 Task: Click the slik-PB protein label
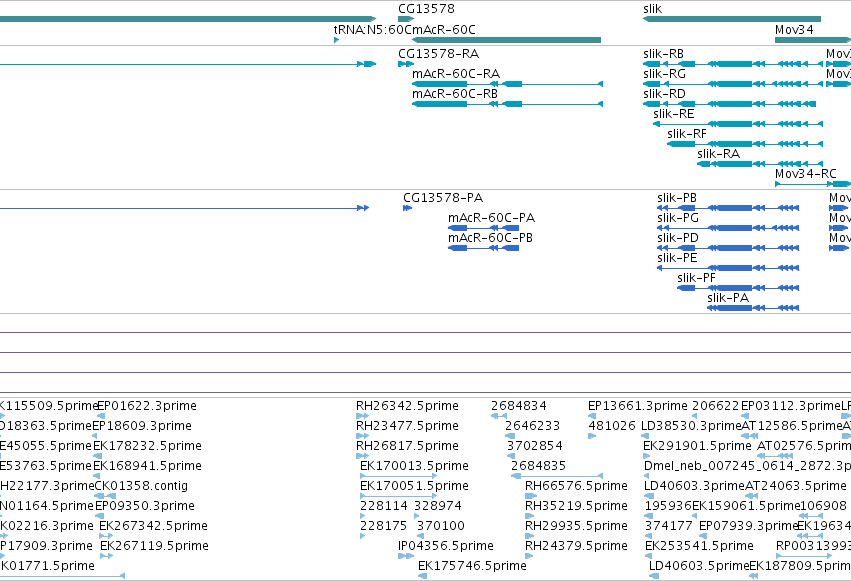pyautogui.click(x=677, y=198)
